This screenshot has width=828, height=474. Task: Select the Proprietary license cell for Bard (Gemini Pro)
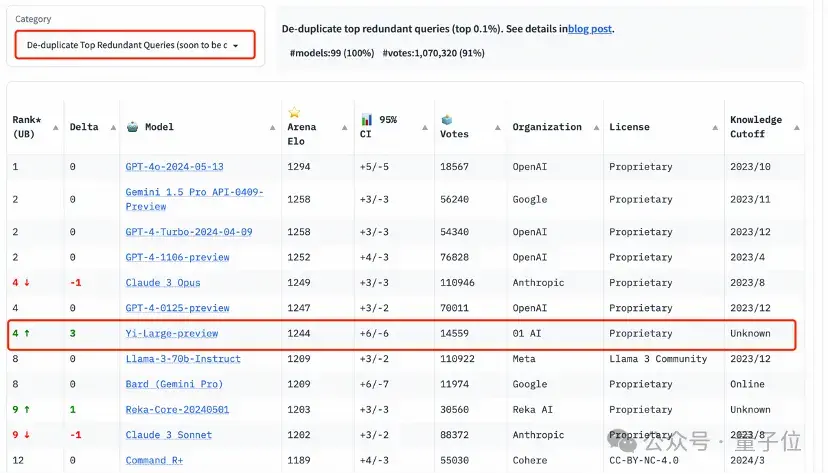[641, 384]
